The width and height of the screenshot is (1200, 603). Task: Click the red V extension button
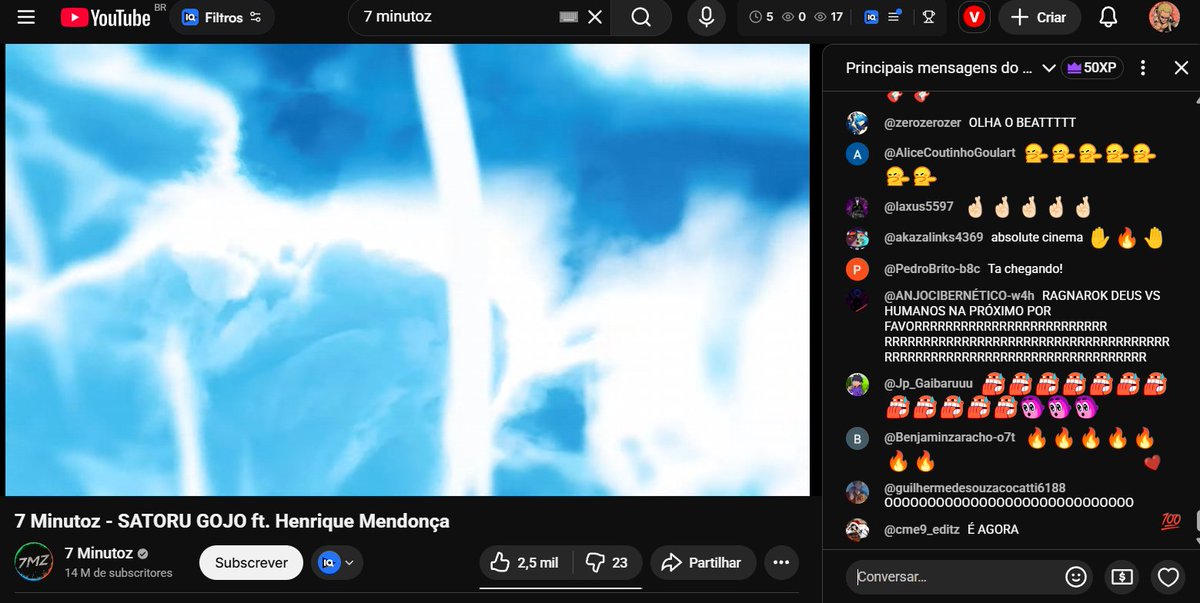pos(974,17)
